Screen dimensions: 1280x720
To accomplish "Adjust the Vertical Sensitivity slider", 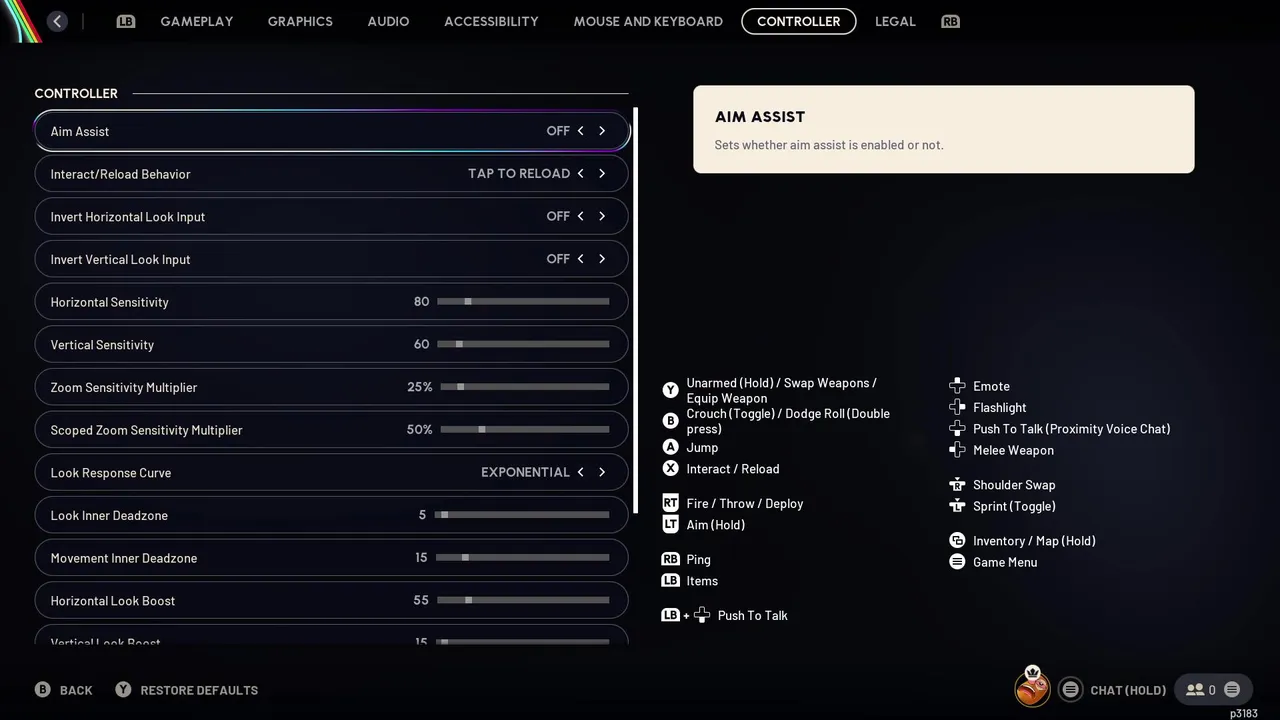I will click(x=523, y=344).
